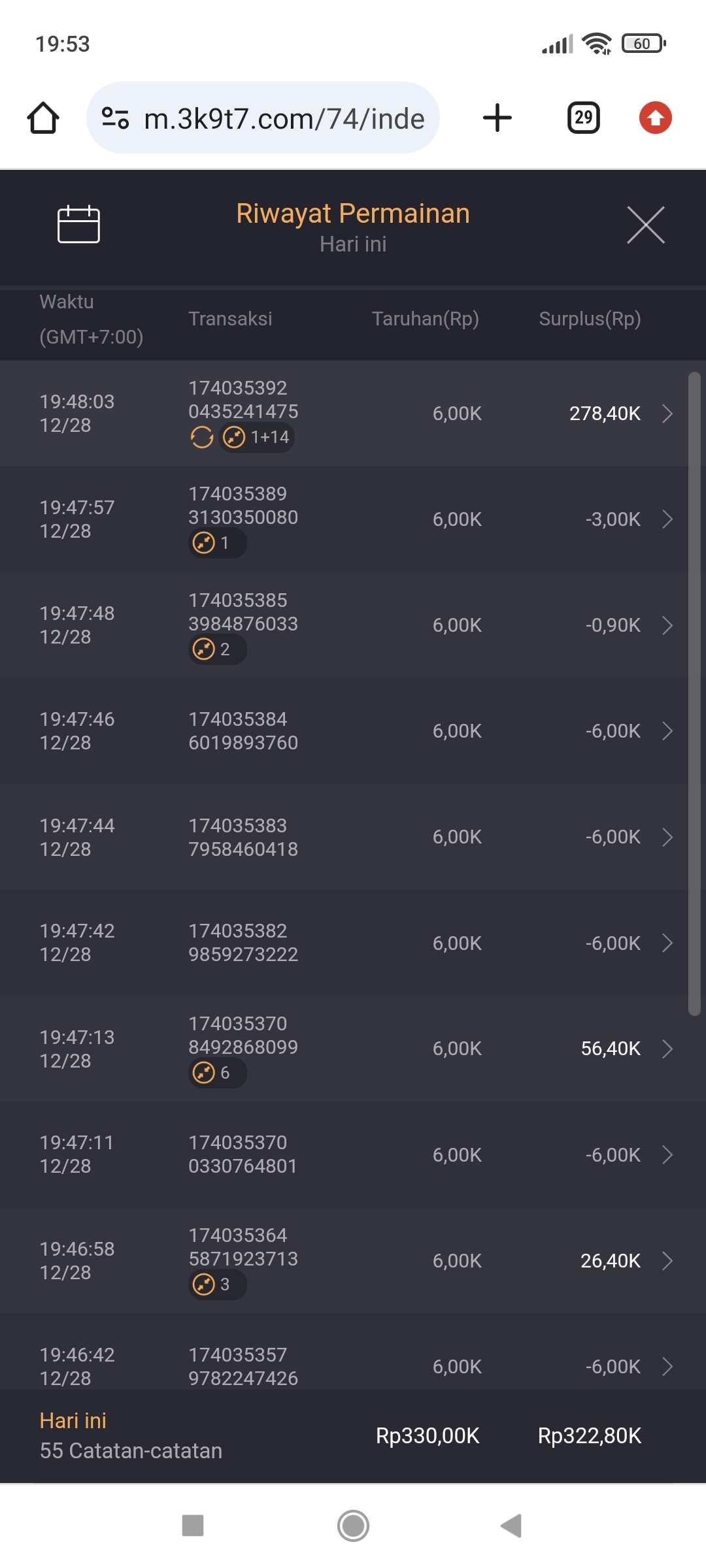Close the Riwayat Permainan panel
The height and width of the screenshot is (1568, 706).
646,225
